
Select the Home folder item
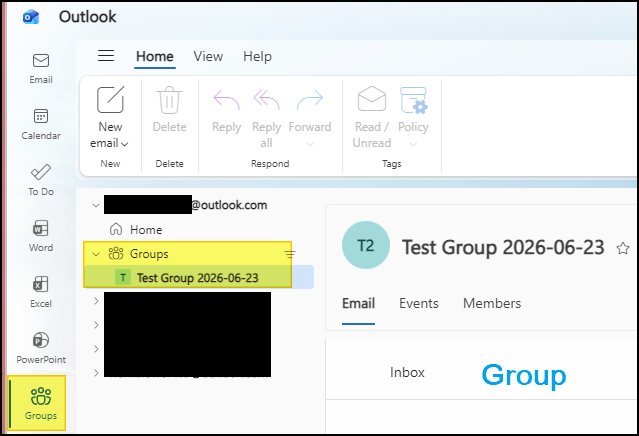tap(146, 230)
